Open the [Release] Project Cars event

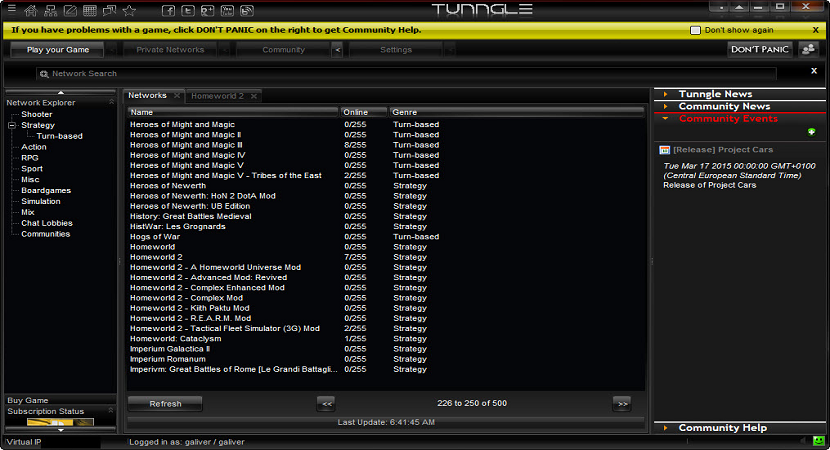tap(723, 150)
